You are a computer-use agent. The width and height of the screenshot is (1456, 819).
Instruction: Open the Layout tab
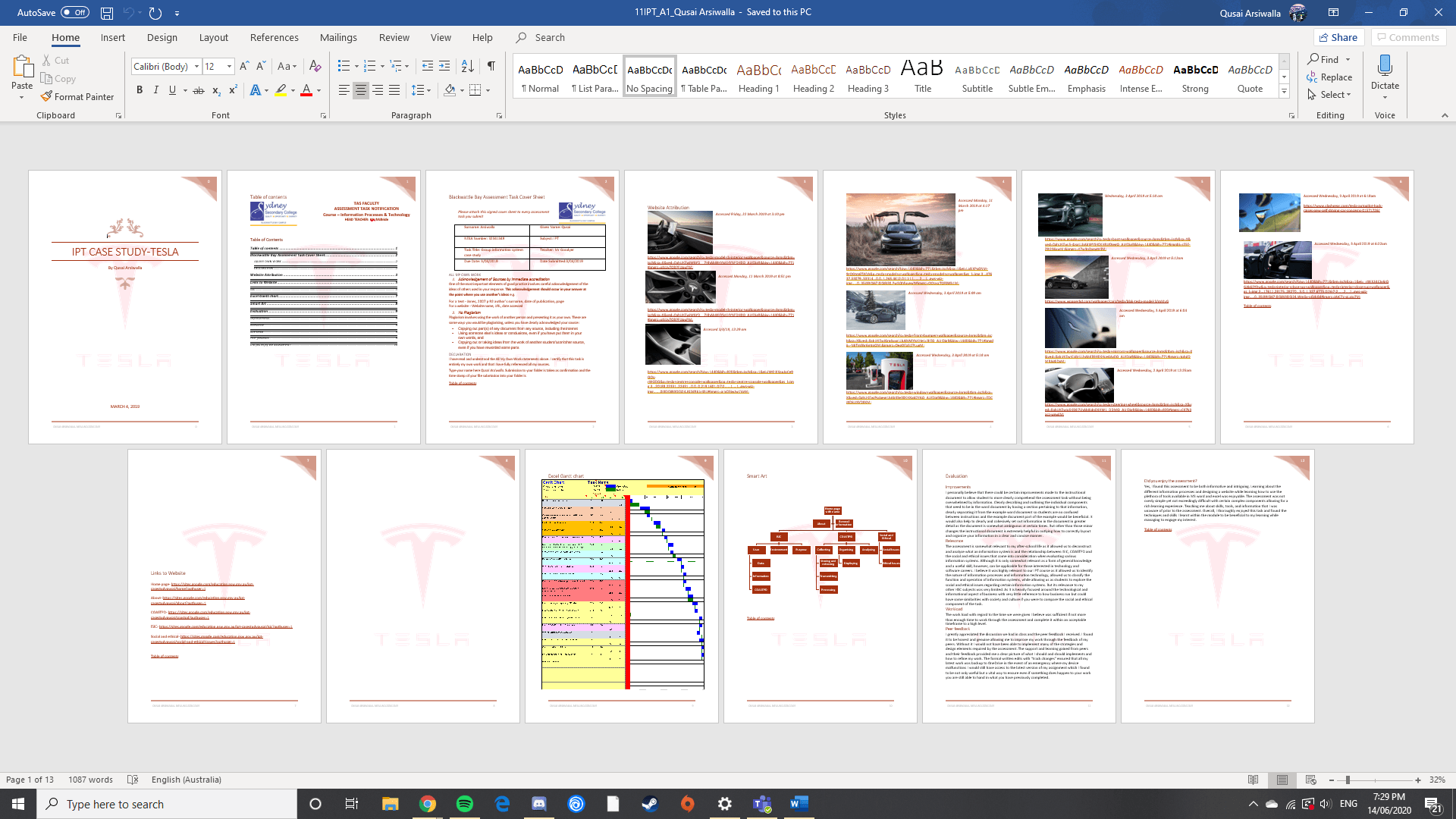point(214,37)
